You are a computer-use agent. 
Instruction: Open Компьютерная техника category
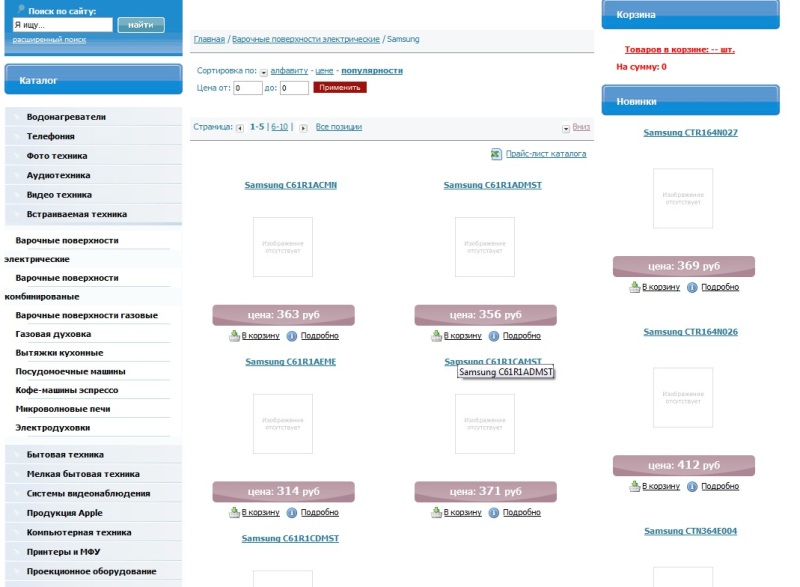[93, 532]
